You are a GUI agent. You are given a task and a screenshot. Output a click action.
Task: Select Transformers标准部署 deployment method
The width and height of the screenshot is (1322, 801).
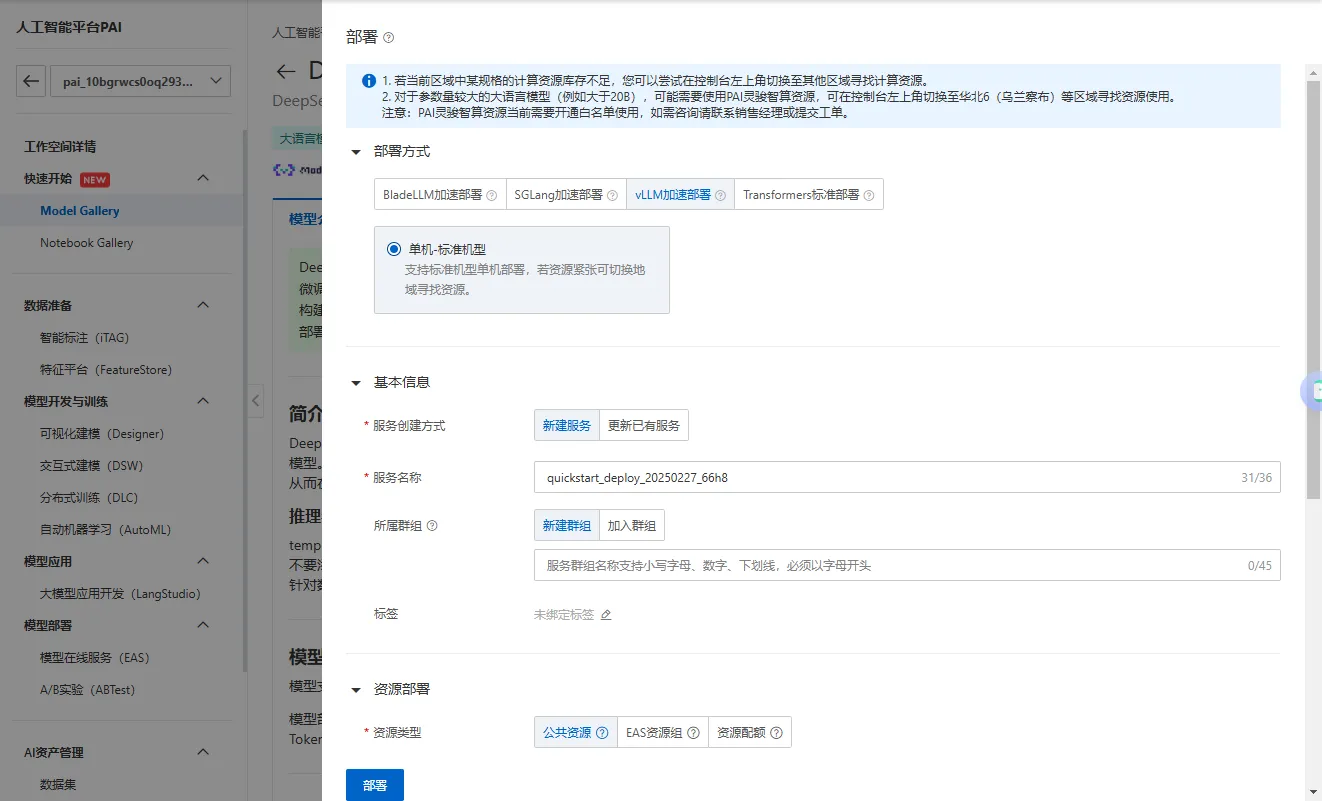tap(808, 195)
